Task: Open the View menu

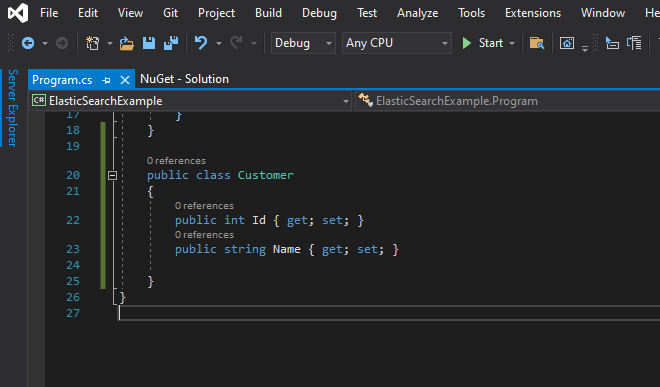Action: 130,13
